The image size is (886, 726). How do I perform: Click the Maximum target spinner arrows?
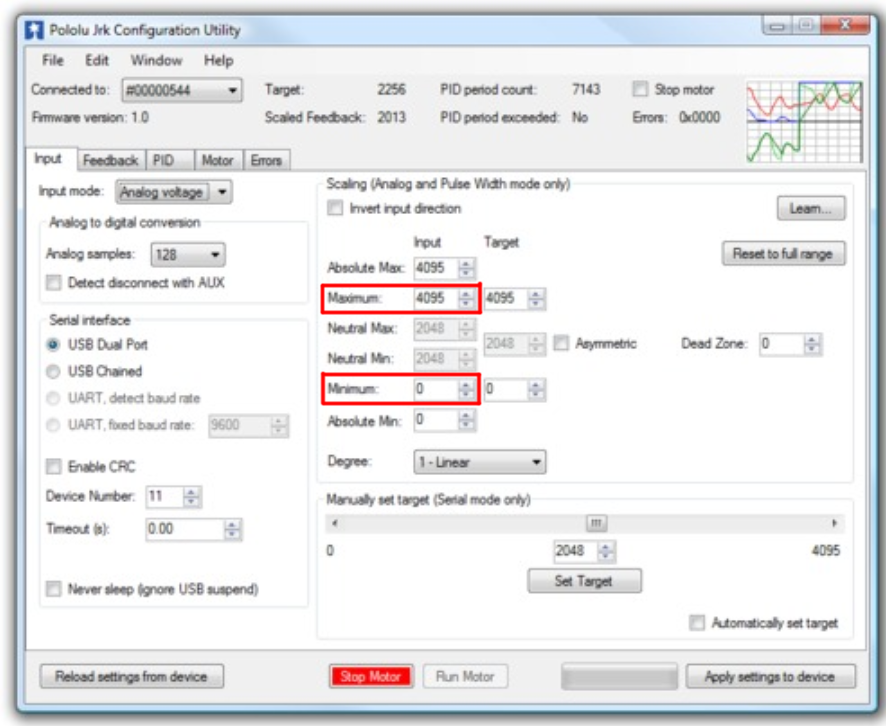click(536, 298)
